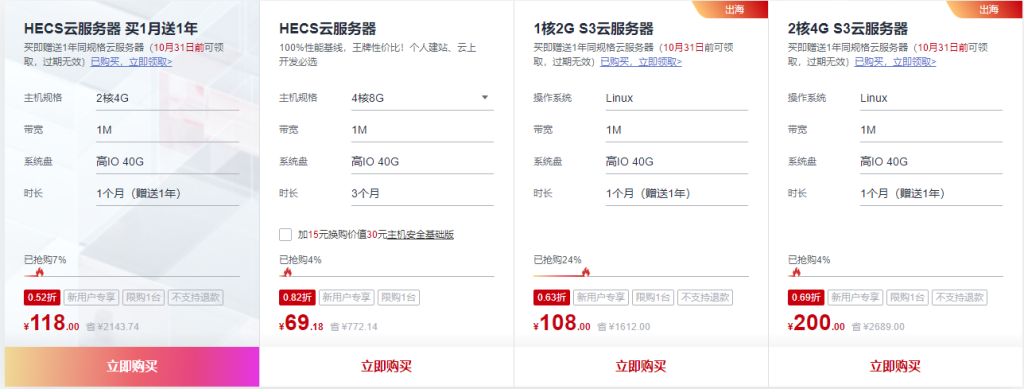Image resolution: width=1024 pixels, height=389 pixels.
Task: Open 已购买,立即领取 link in 2核4G S3 card
Action: coord(895,62)
